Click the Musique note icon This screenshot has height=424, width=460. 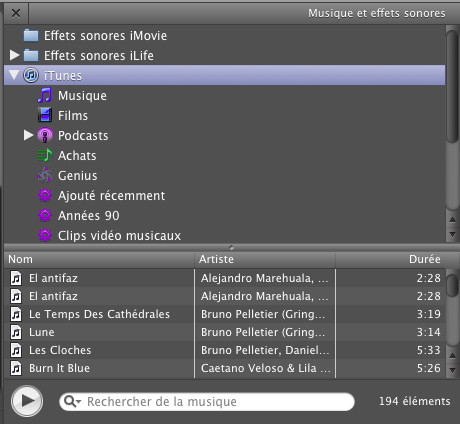(x=44, y=95)
